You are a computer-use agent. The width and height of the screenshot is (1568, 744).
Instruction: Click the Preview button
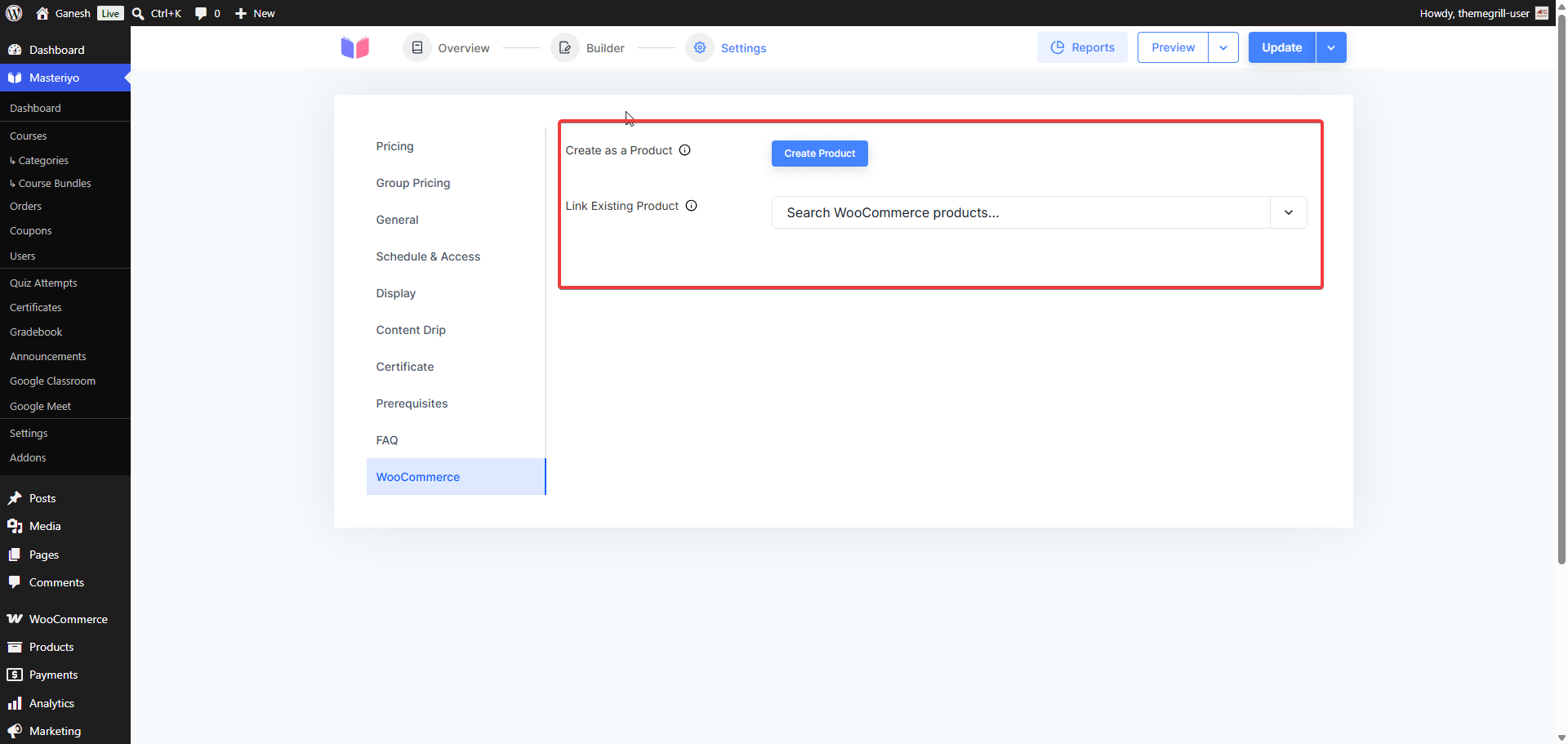click(x=1173, y=47)
